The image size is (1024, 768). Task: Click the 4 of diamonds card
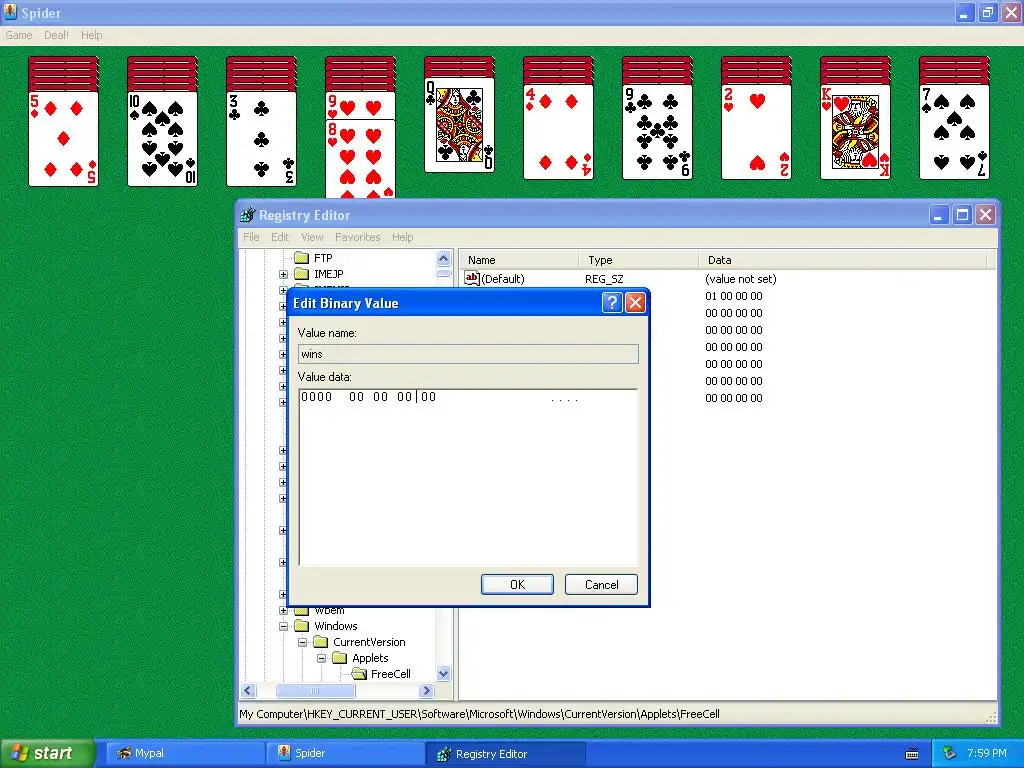click(558, 132)
